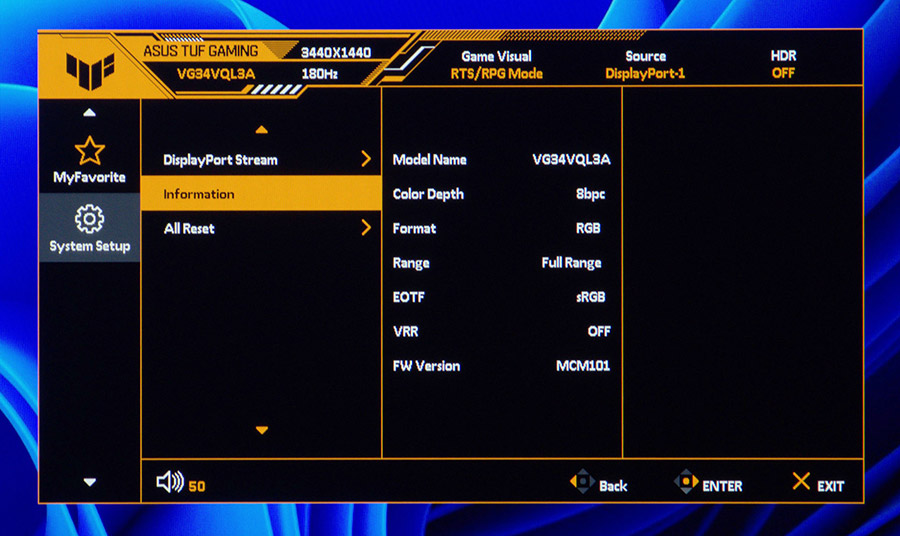Click the HDR header label
Screen dimensions: 900x536
click(783, 56)
